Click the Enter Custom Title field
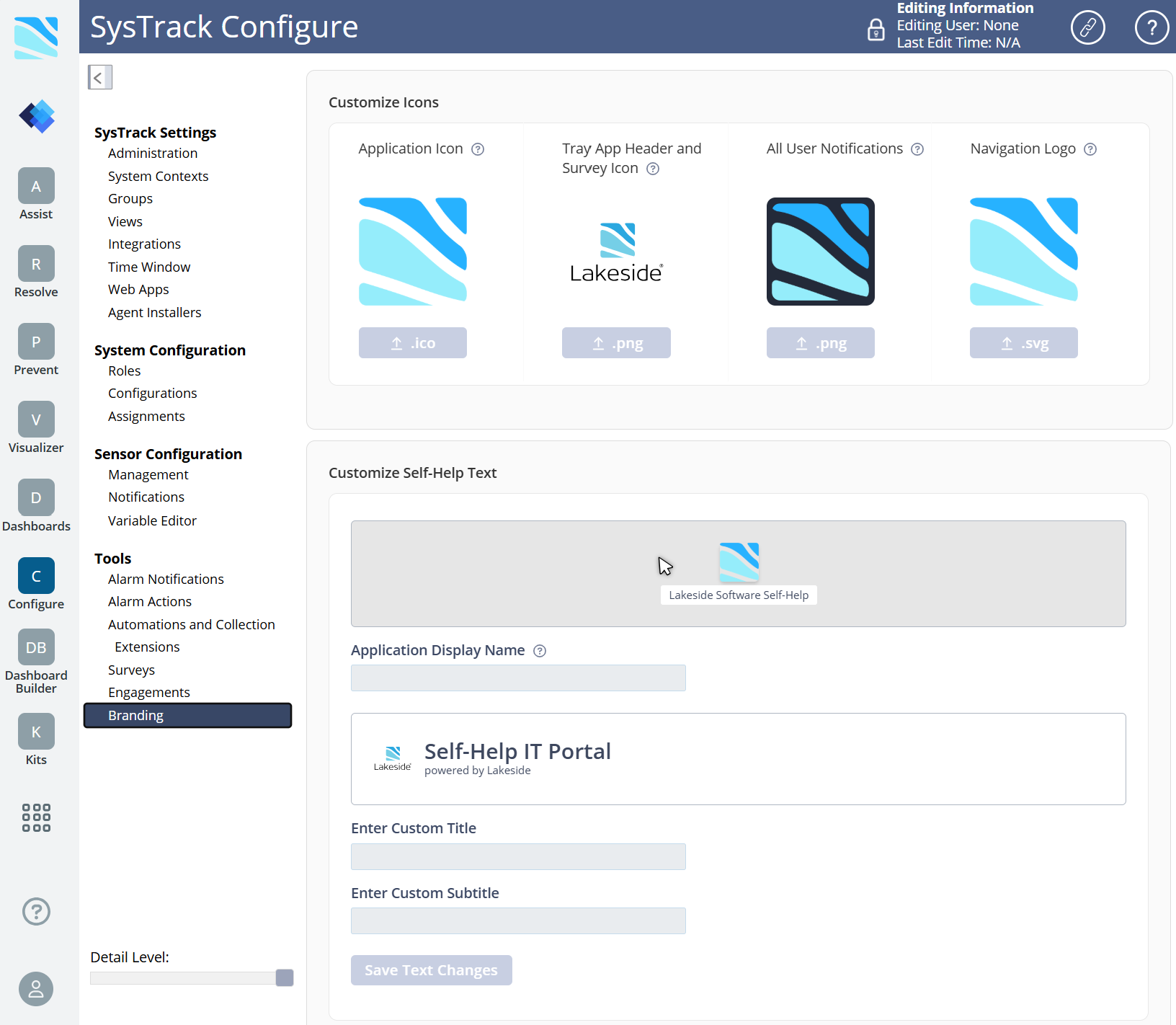1176x1025 pixels. [x=518, y=856]
